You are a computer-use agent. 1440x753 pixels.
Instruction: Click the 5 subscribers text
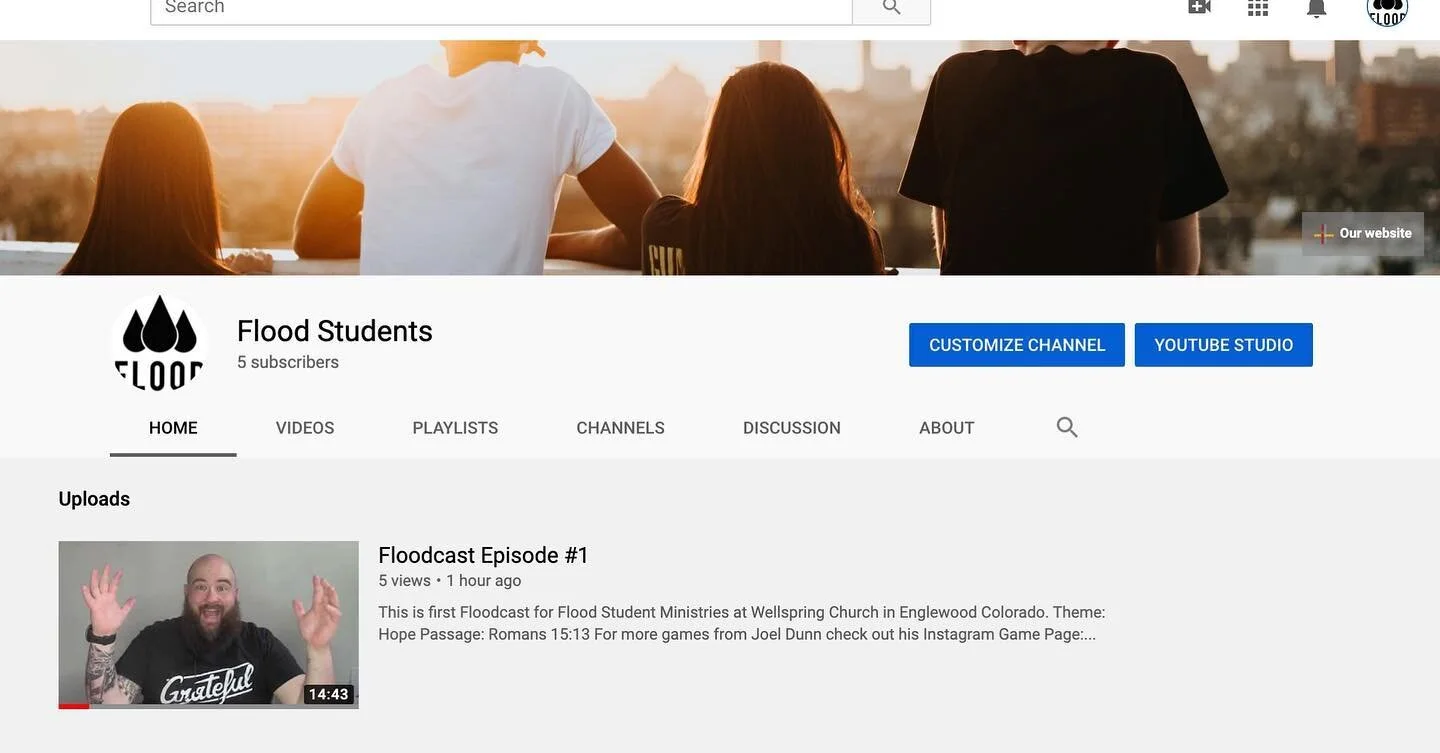(x=288, y=362)
